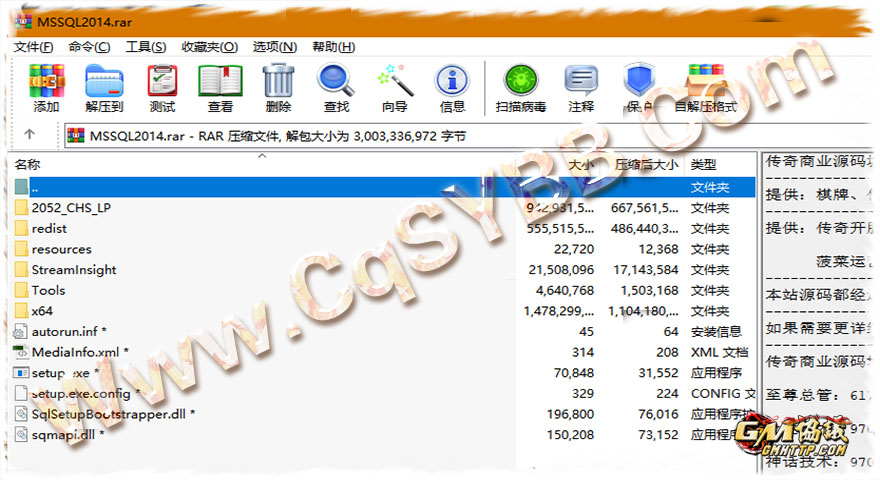
Task: Click 'XML 文档' type cell
Action: (719, 353)
